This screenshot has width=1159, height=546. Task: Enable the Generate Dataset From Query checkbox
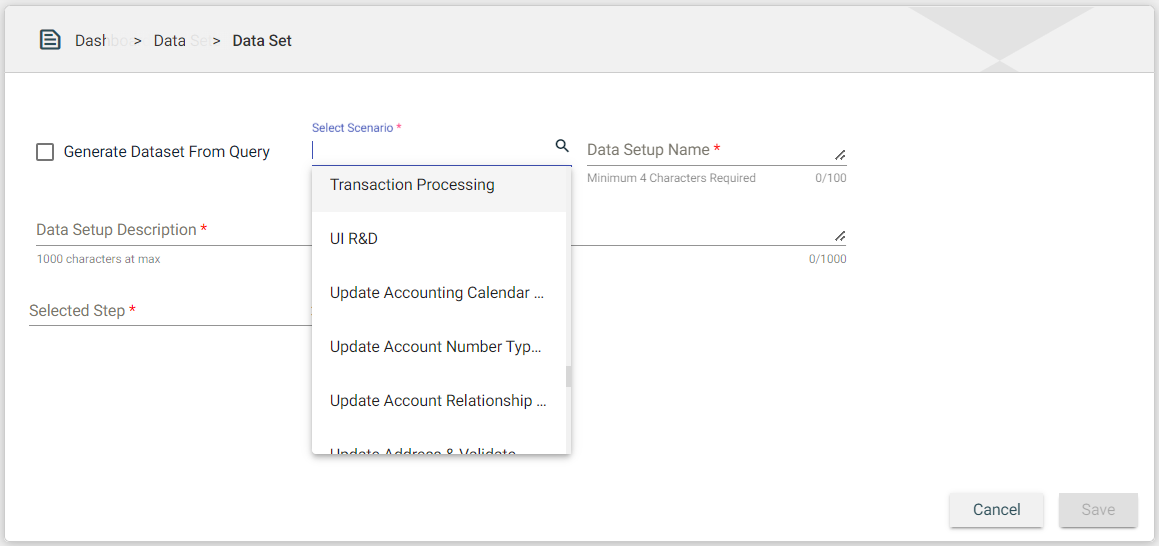coord(45,152)
